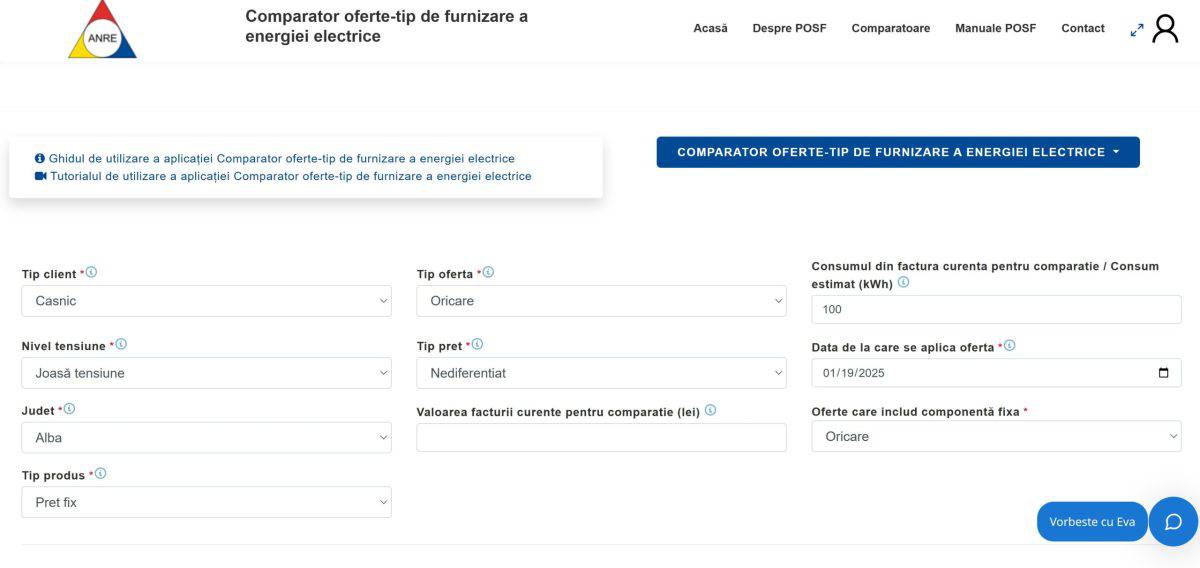Click info icon beside Valoarea facturii curente
1200x568 pixels.
click(710, 410)
